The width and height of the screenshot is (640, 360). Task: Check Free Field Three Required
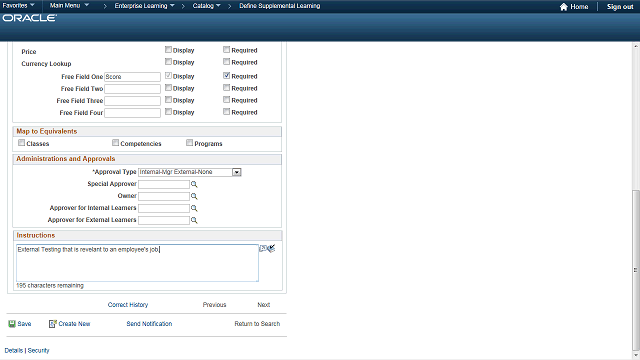227,100
